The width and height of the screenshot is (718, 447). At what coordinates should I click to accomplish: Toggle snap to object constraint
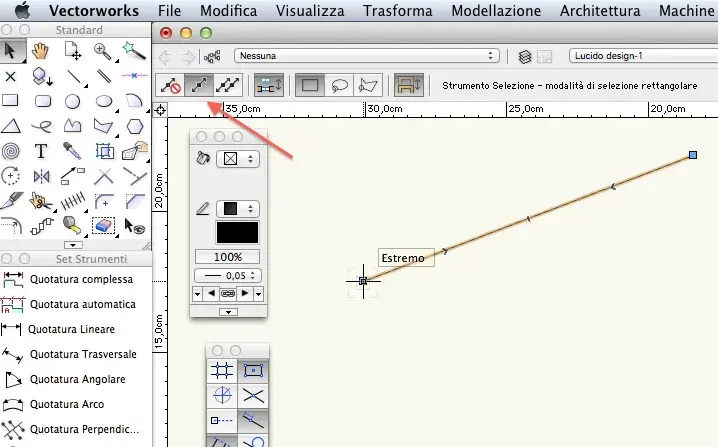[x=253, y=370]
